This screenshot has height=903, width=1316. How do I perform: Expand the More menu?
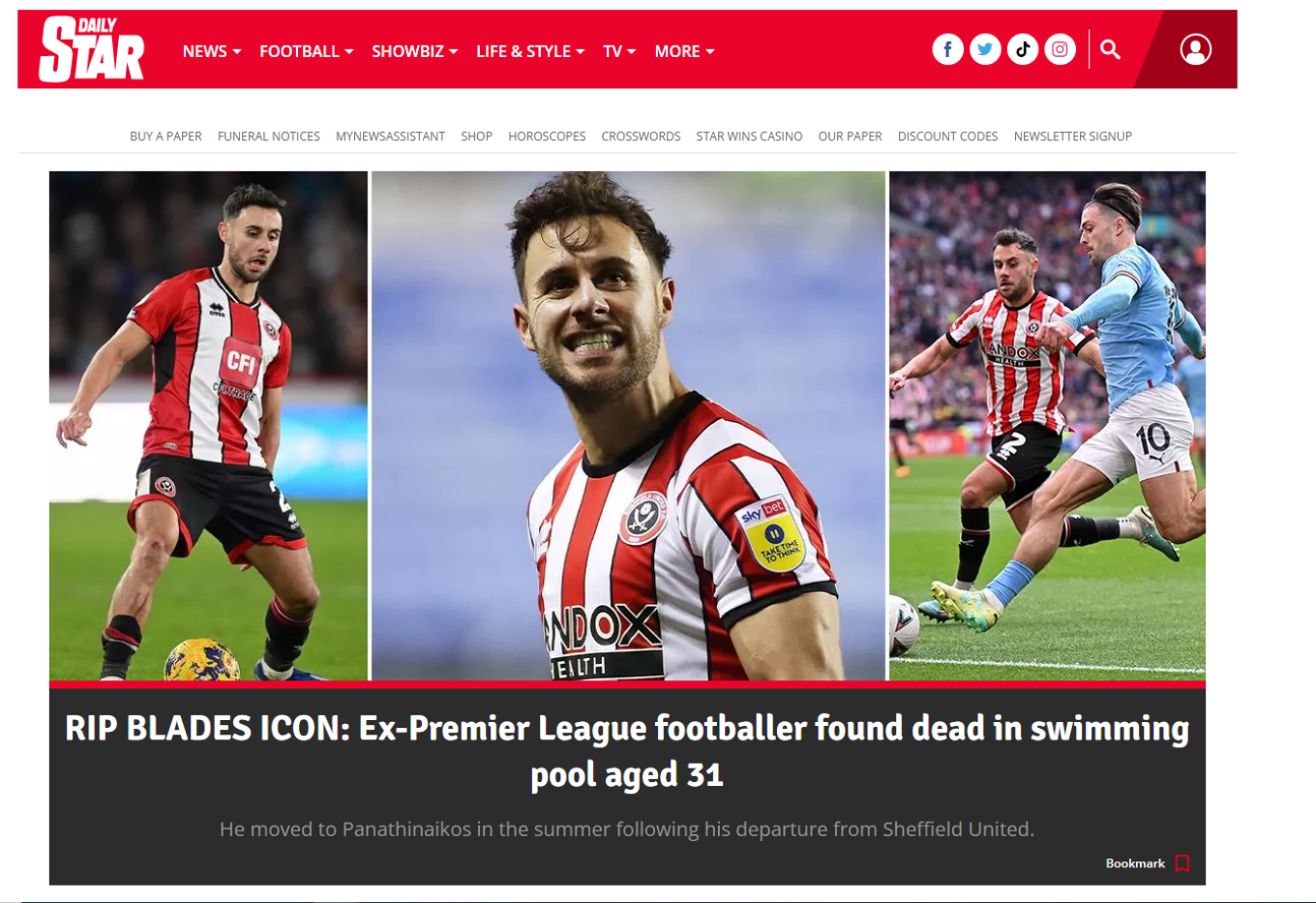(x=684, y=51)
